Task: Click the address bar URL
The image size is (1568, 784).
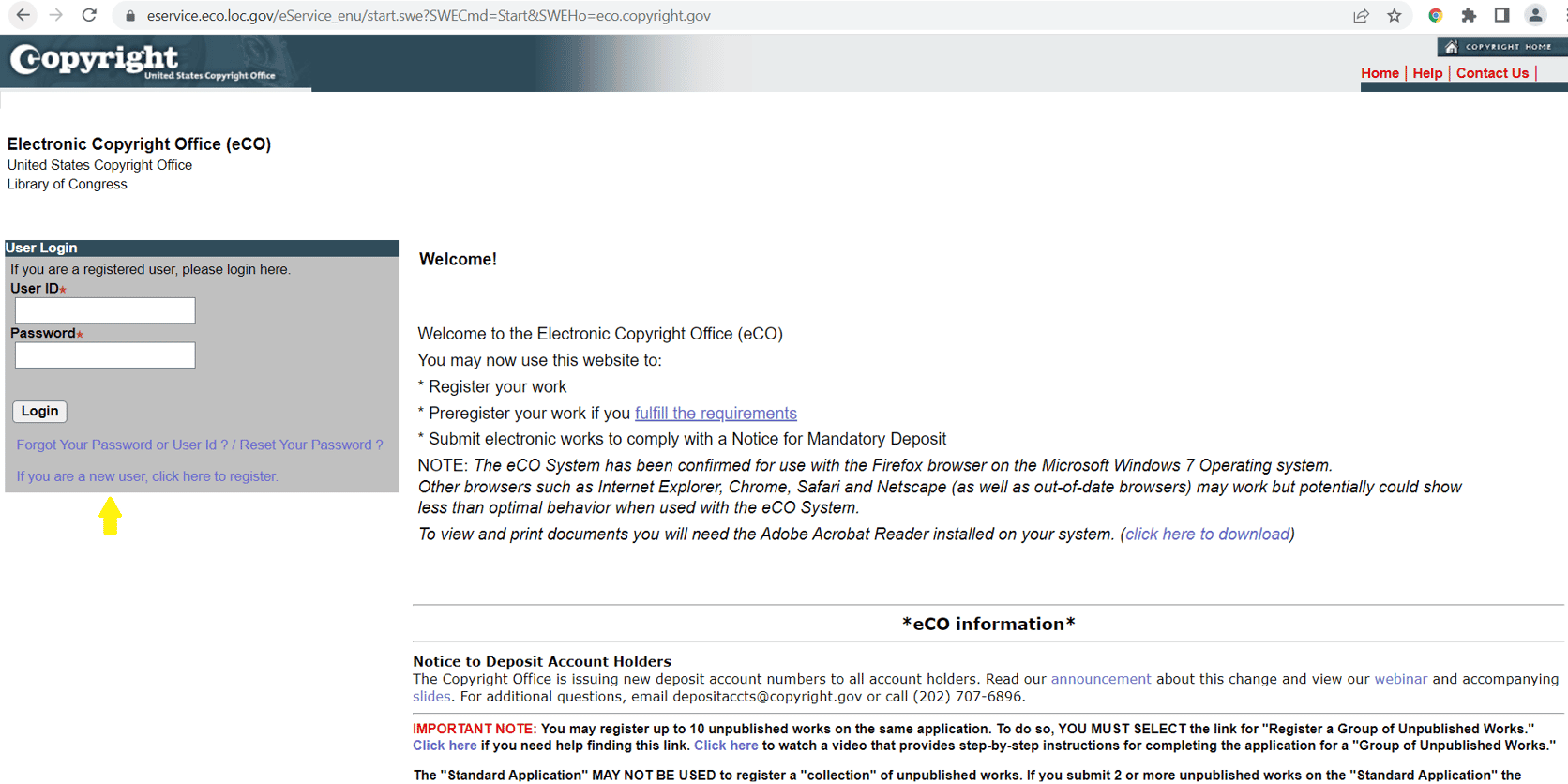Action: tap(429, 16)
